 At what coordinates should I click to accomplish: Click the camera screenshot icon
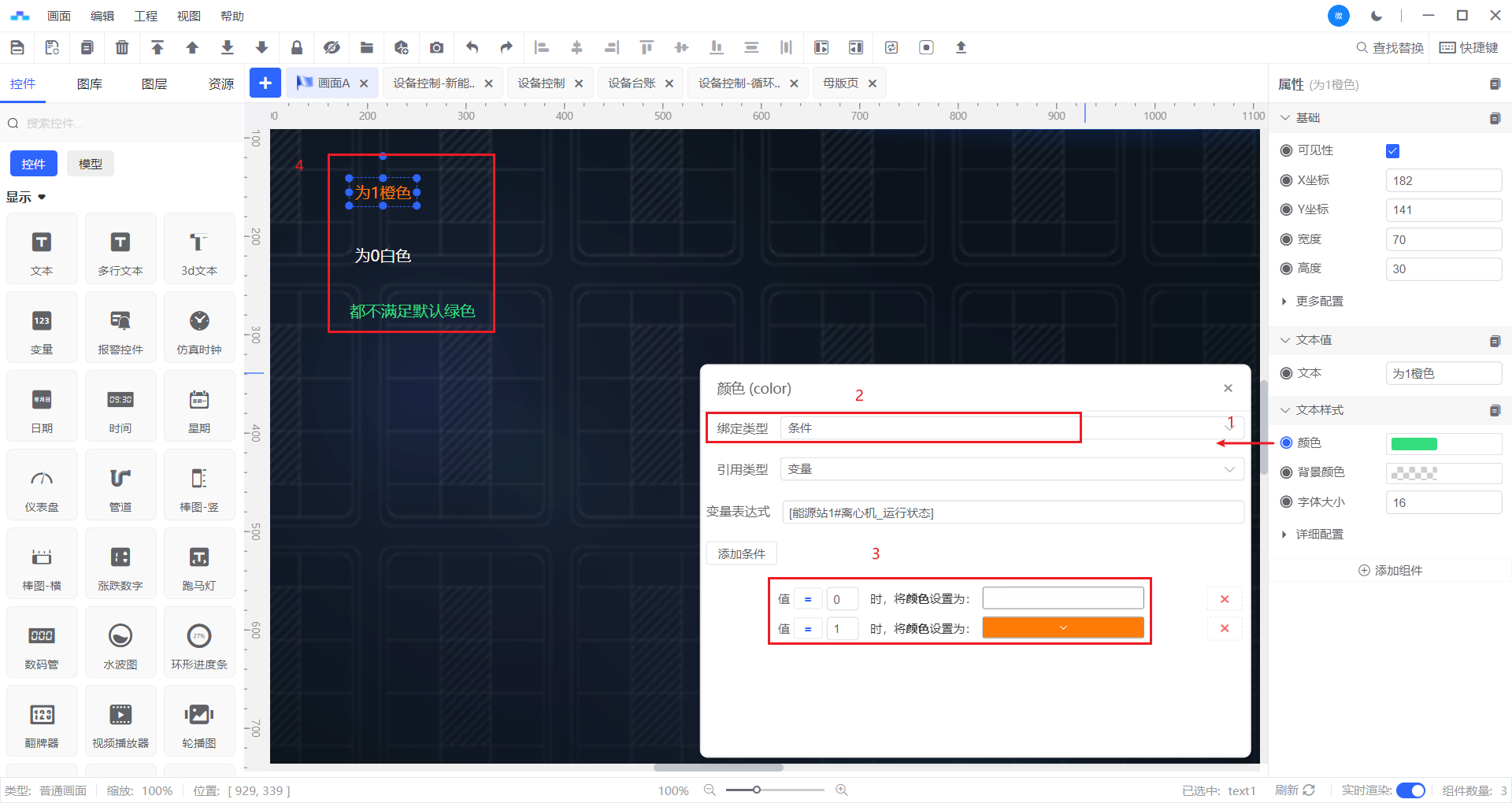(x=436, y=48)
